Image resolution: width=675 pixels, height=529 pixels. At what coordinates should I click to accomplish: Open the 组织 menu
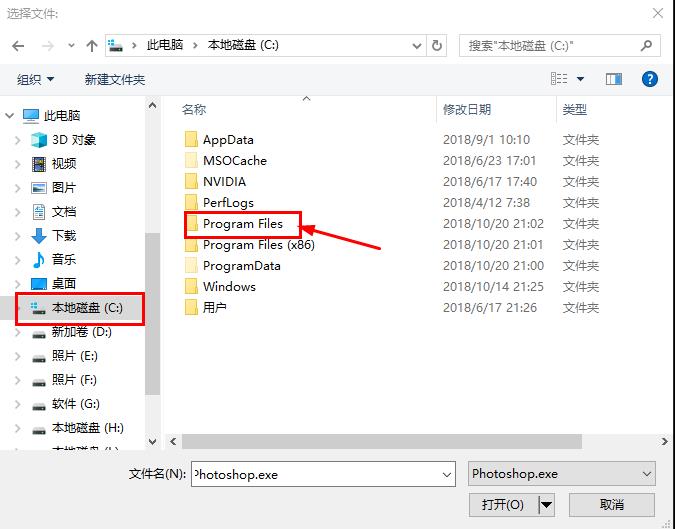coord(35,80)
